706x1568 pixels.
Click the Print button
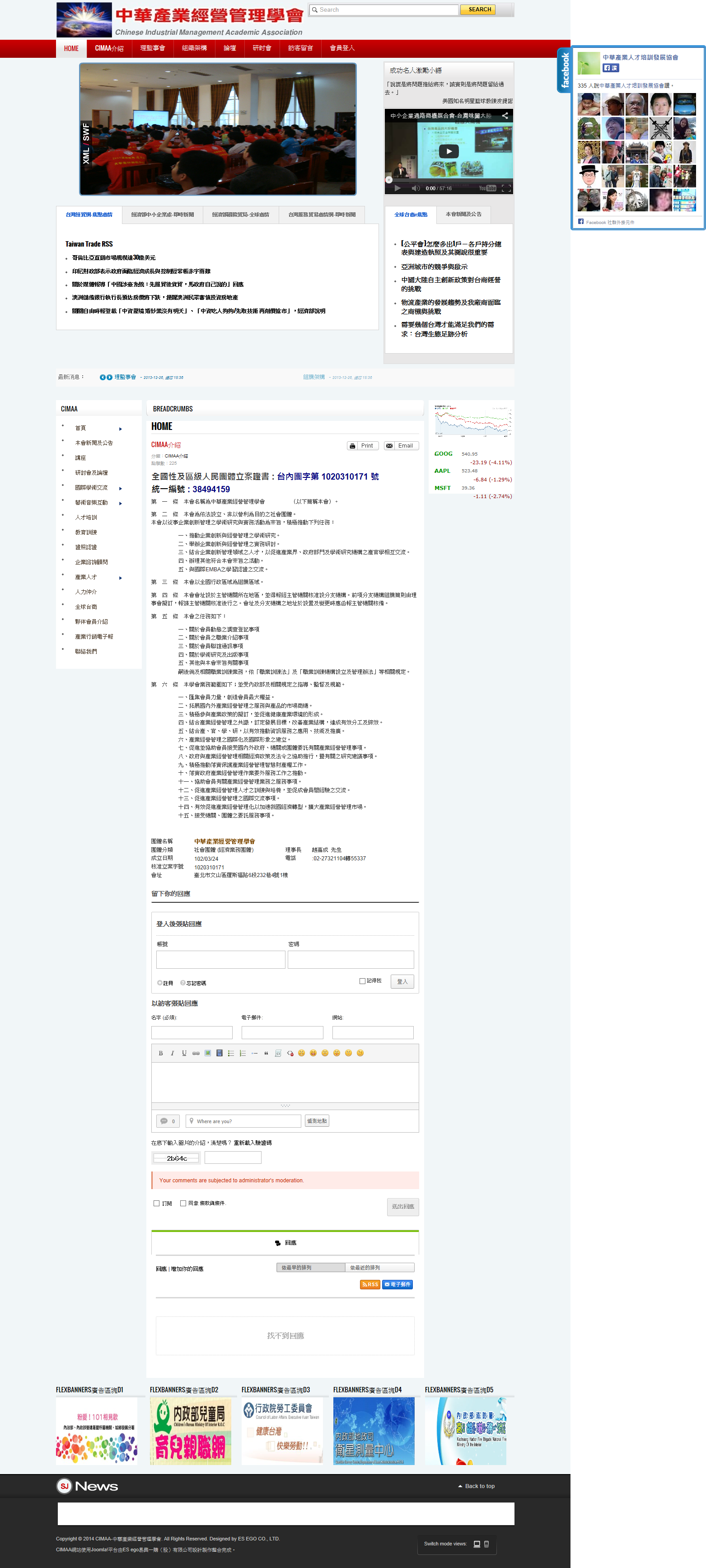pyautogui.click(x=362, y=446)
